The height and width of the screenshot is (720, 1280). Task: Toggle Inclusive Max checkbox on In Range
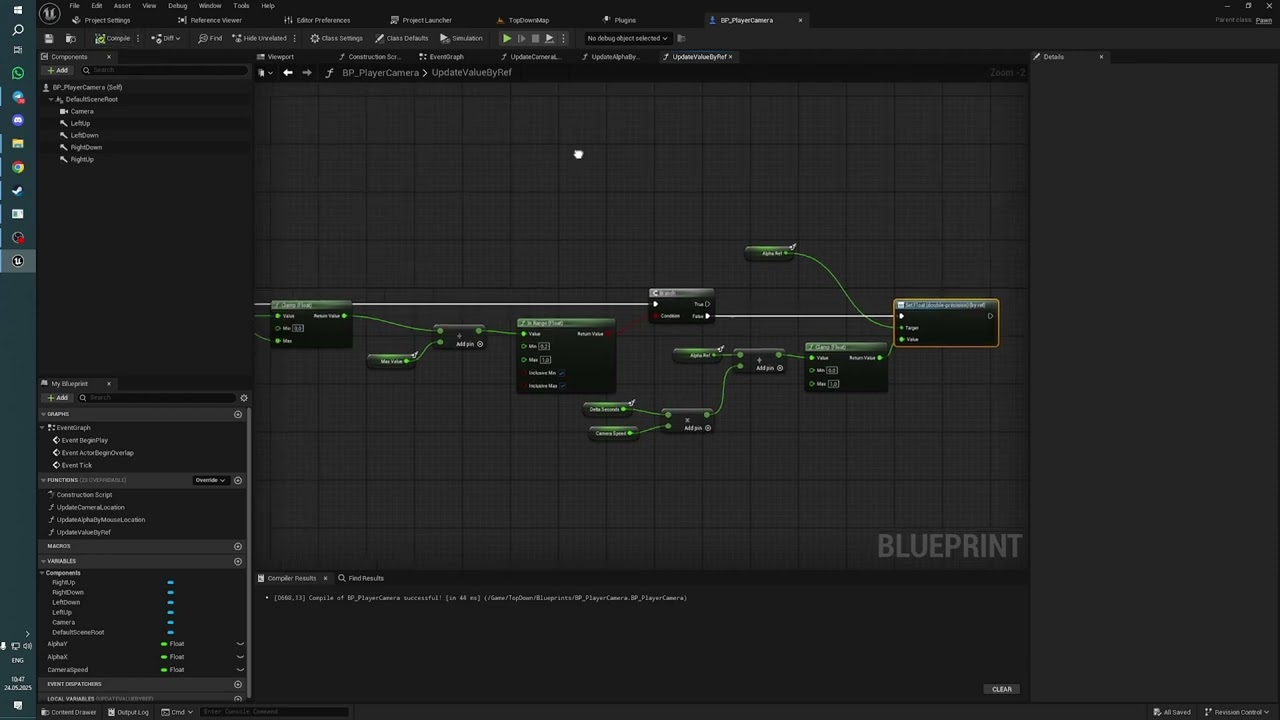(564, 386)
